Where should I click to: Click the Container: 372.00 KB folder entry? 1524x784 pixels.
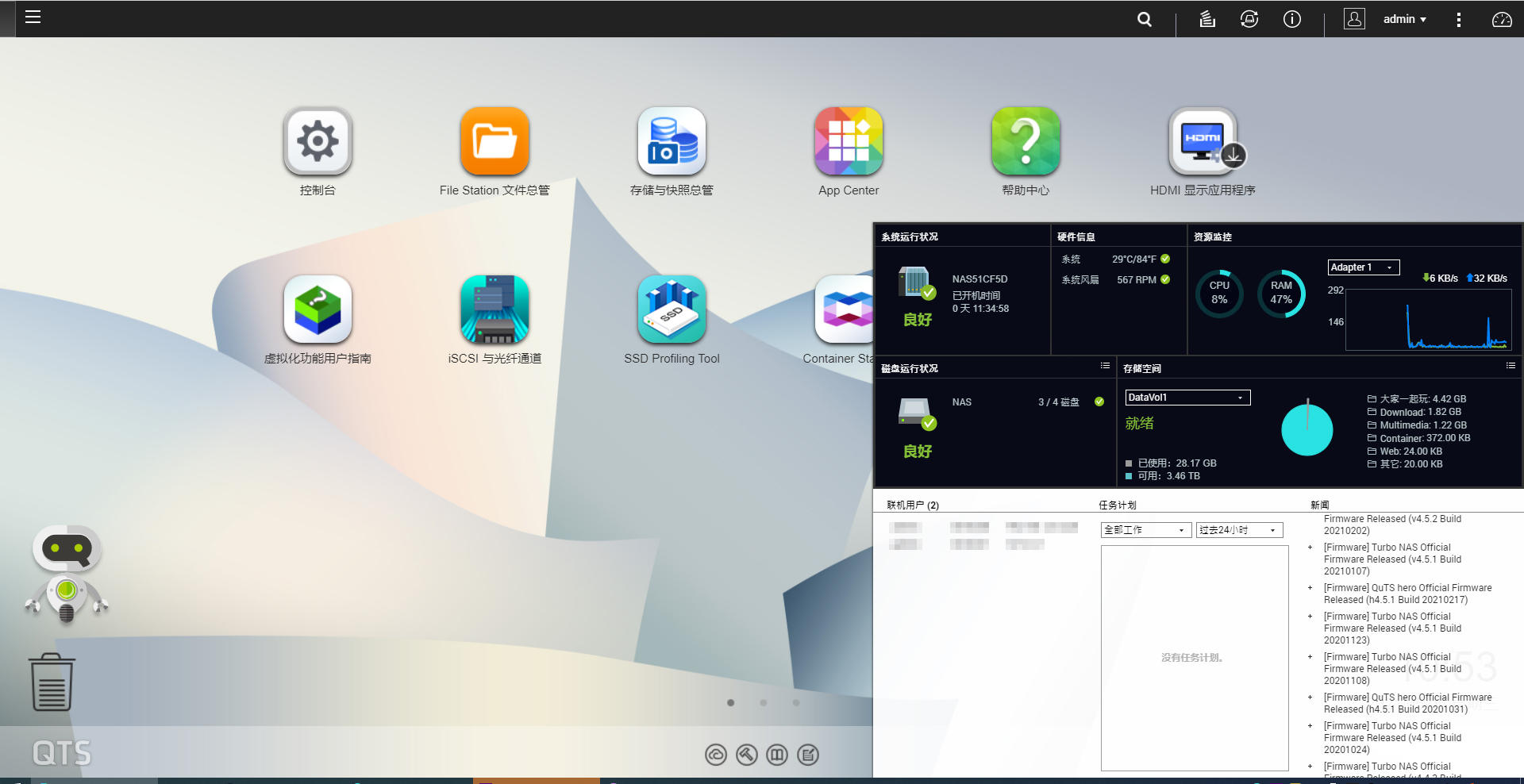[x=1419, y=438]
